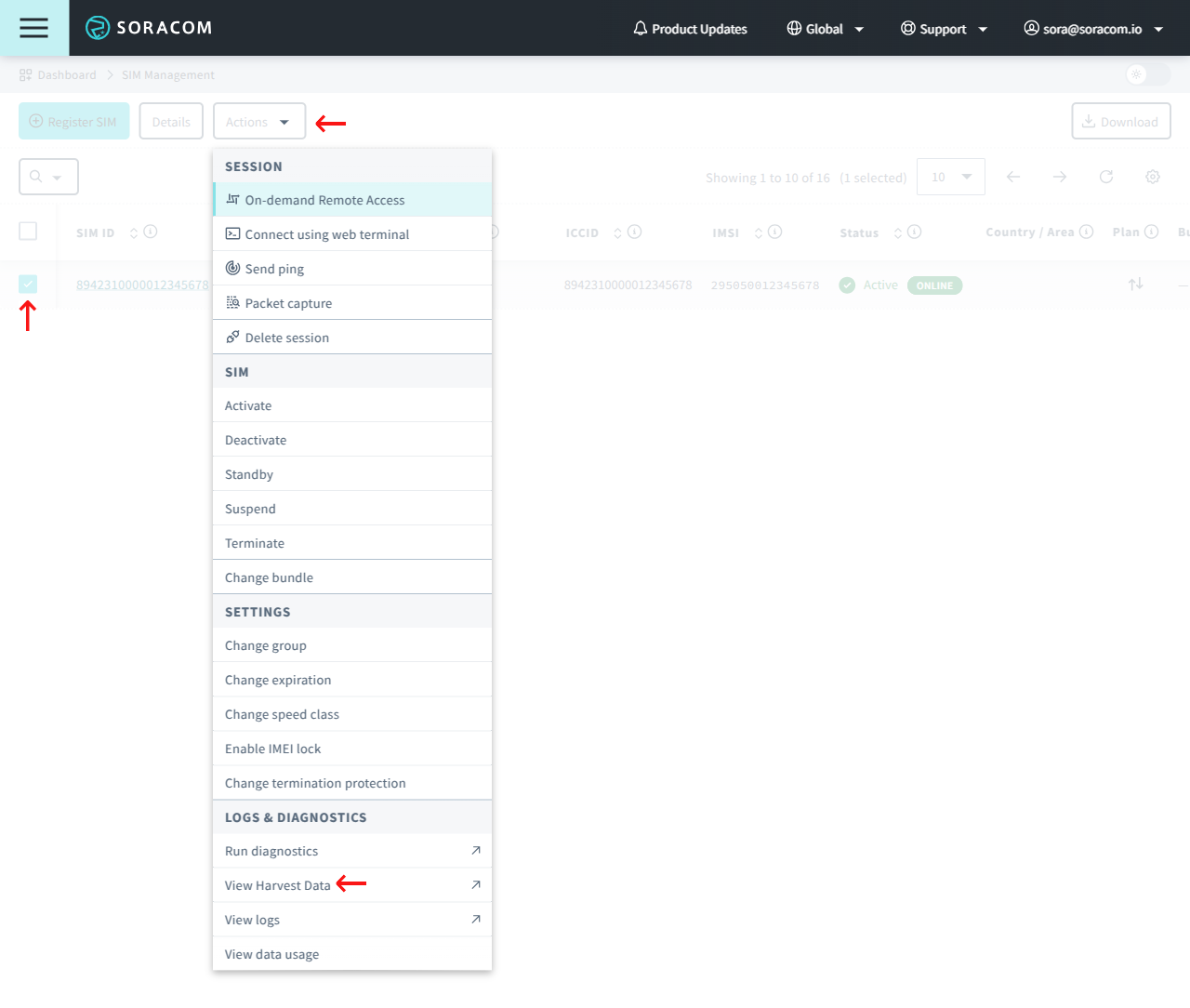Screen dimensions: 1190x1008
Task: Tick the select-all header checkbox
Action: (x=28, y=232)
